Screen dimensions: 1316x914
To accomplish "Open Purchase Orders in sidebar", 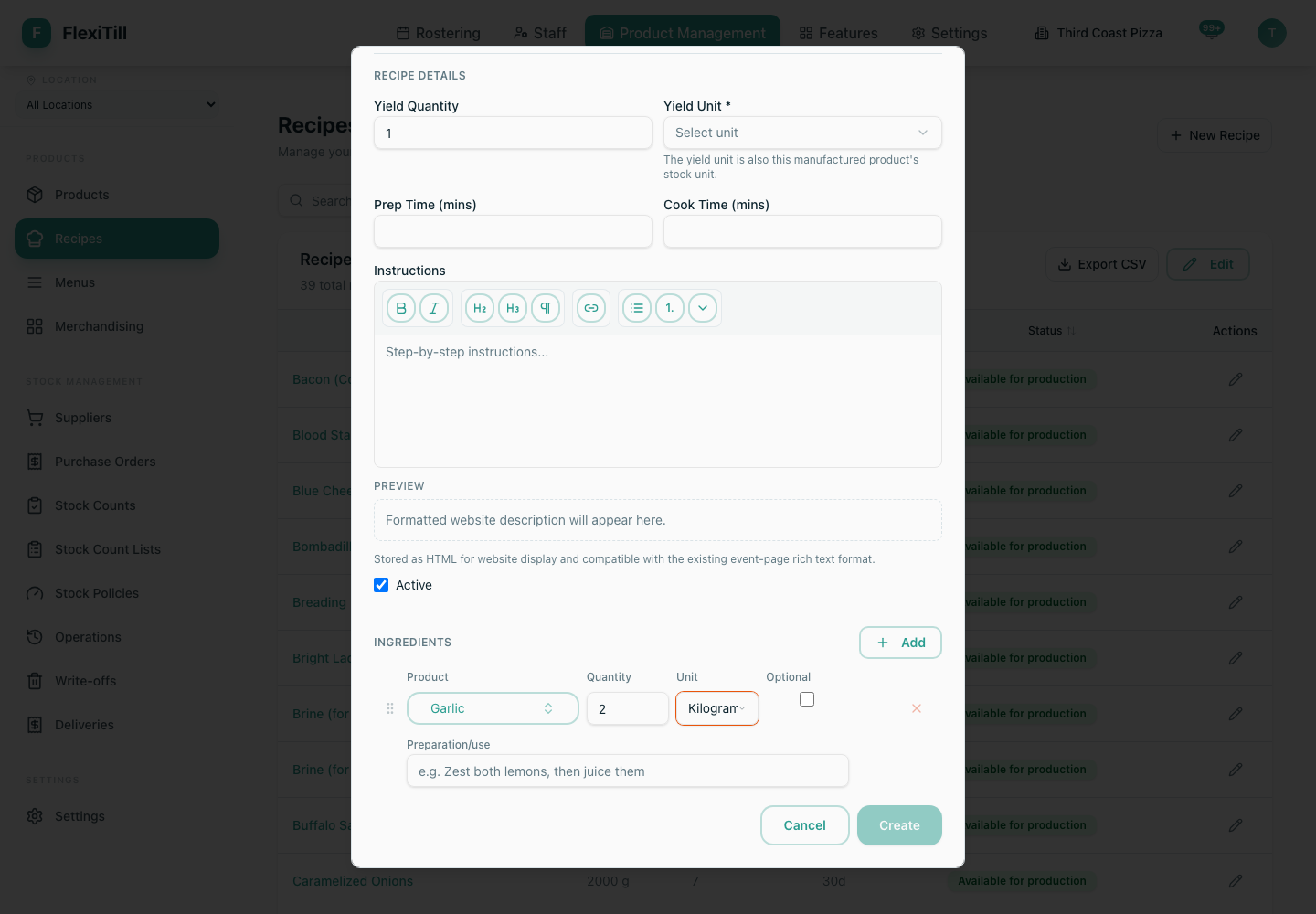I will click(x=117, y=462).
